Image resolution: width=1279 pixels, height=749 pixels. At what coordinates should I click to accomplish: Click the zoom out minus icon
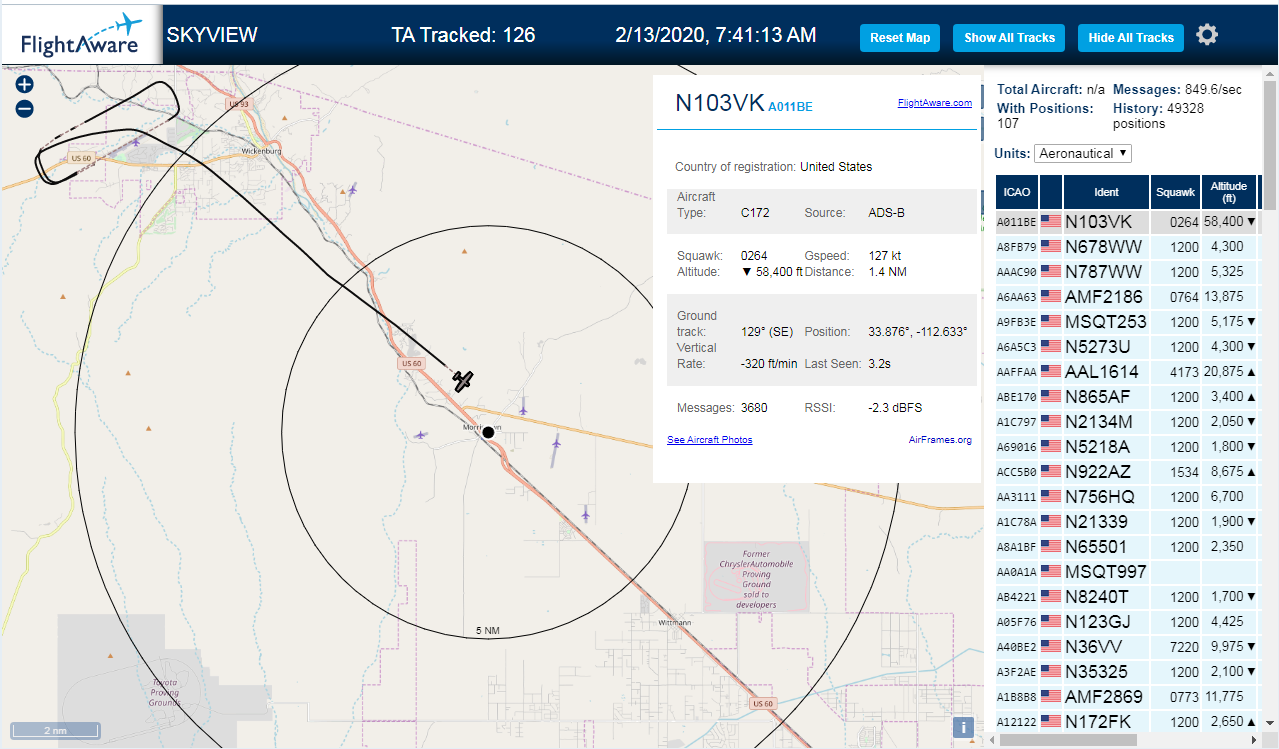25,109
